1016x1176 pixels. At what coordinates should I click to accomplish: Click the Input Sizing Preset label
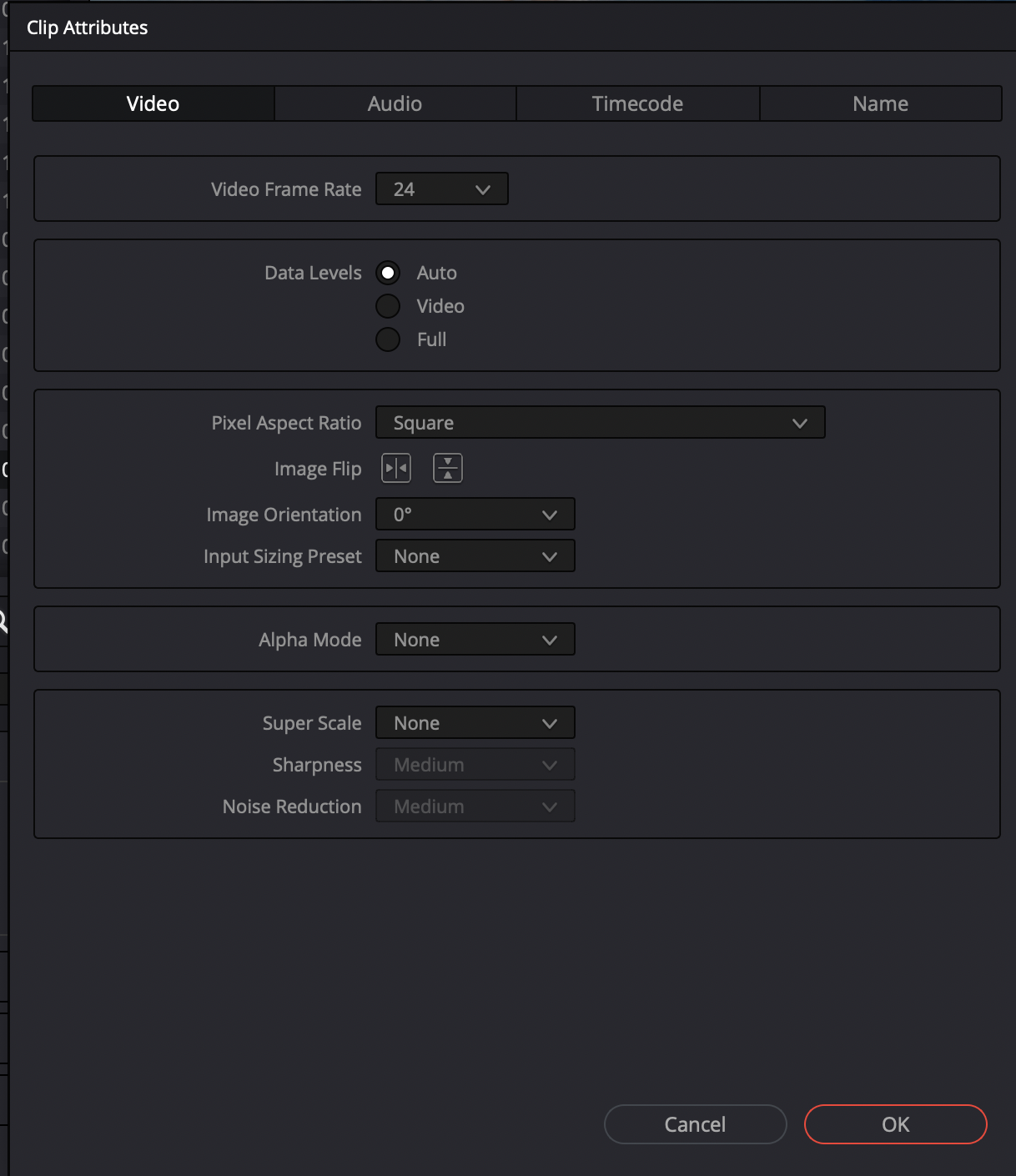[x=283, y=556]
